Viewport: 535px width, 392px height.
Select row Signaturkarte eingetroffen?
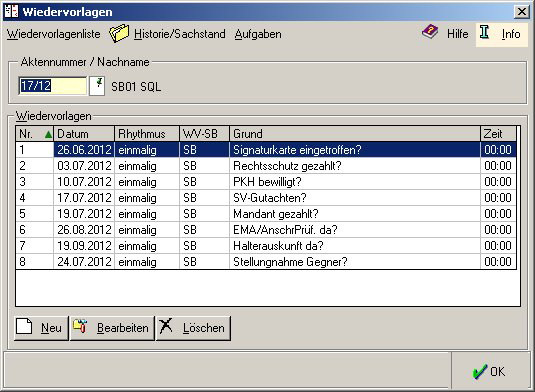pyautogui.click(x=266, y=150)
